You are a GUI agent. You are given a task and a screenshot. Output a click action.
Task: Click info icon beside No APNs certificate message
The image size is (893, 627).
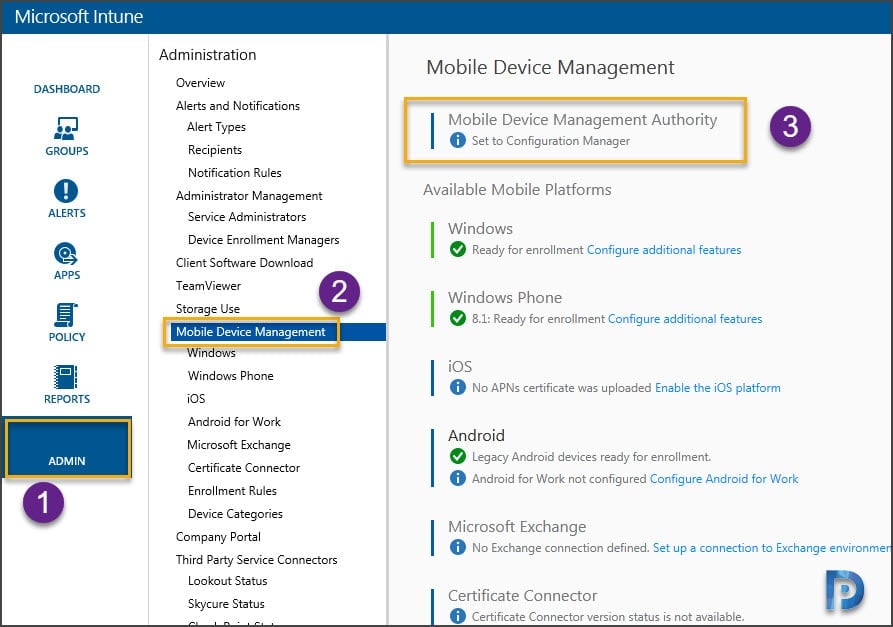[457, 387]
